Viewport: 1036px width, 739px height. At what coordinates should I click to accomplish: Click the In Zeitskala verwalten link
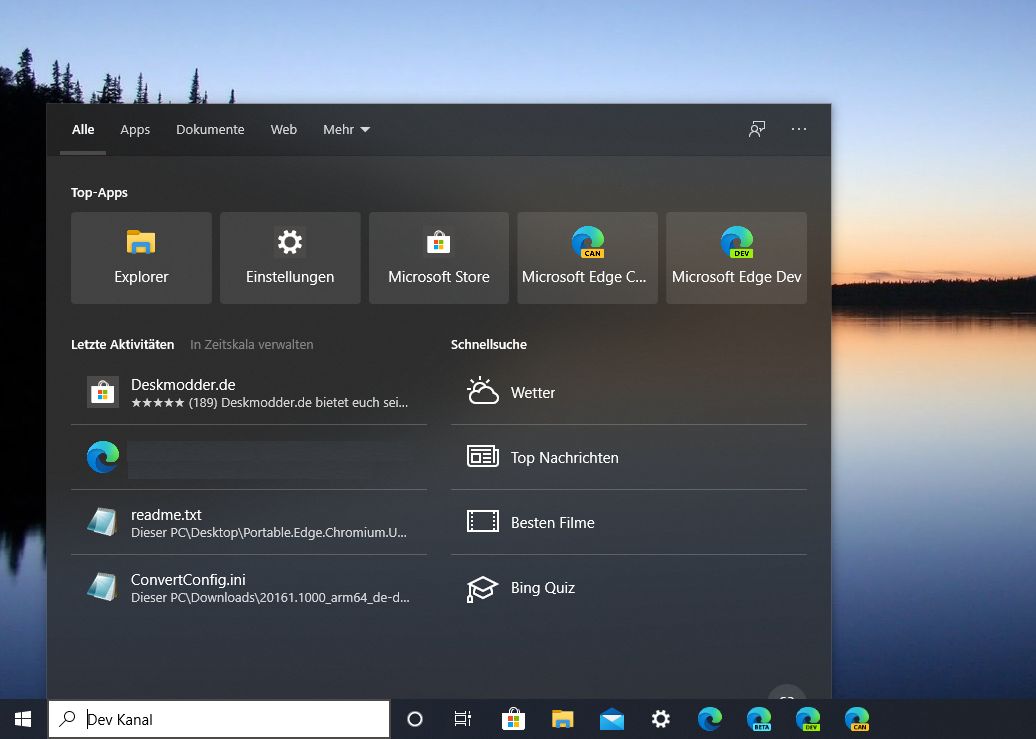click(252, 344)
